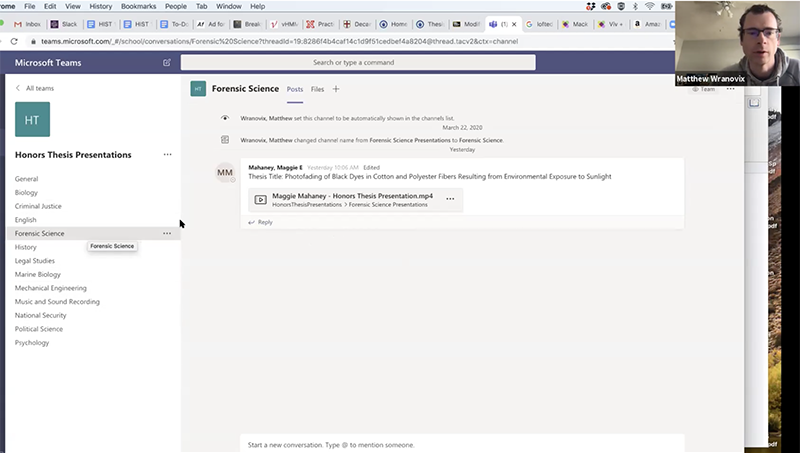
Task: Open the Psychology channel
Action: click(32, 342)
